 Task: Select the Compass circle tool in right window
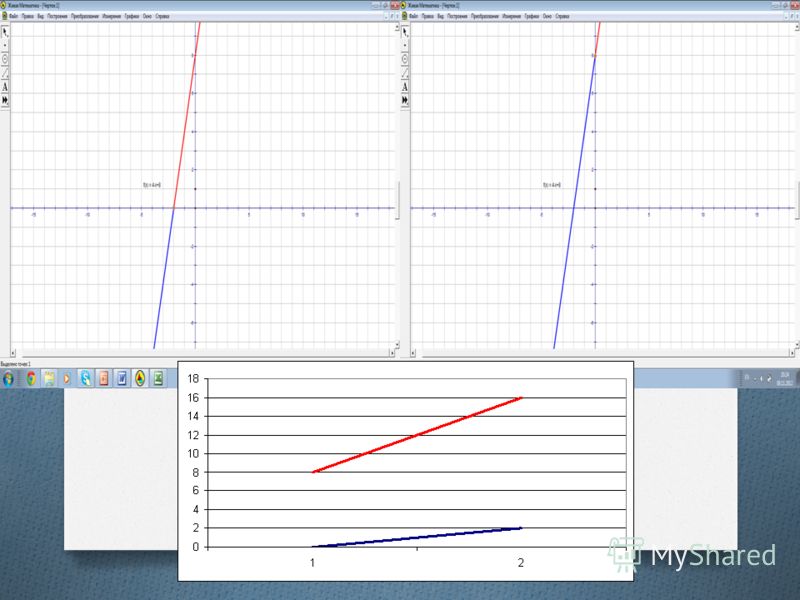point(405,59)
